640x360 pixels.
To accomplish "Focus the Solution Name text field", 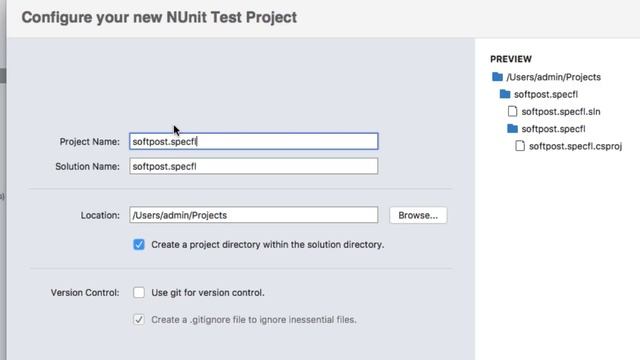I will [253, 166].
